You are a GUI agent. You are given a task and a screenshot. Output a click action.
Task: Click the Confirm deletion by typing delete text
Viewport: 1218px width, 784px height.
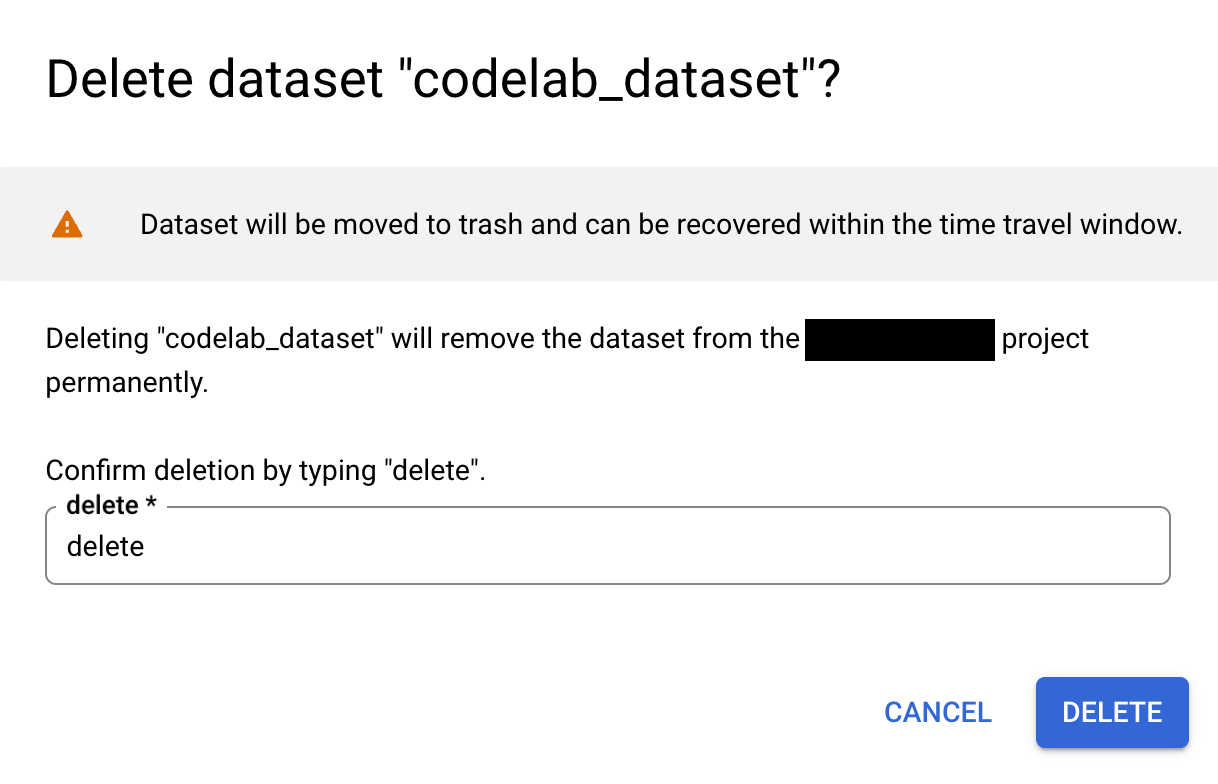click(265, 470)
